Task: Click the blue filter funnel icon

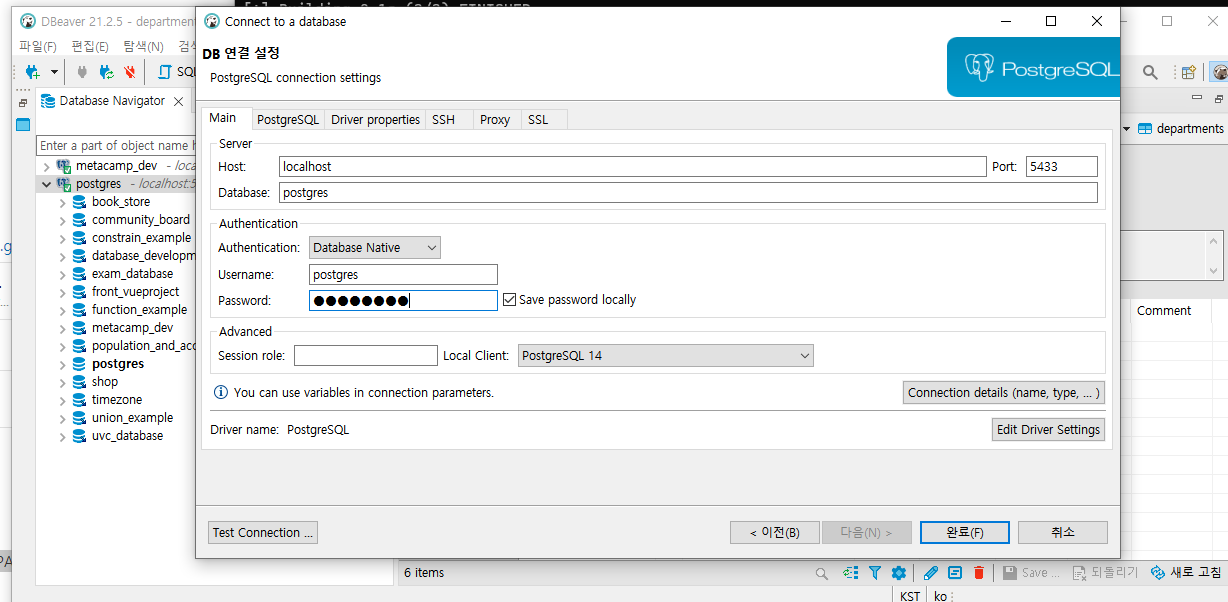Action: coord(875,573)
